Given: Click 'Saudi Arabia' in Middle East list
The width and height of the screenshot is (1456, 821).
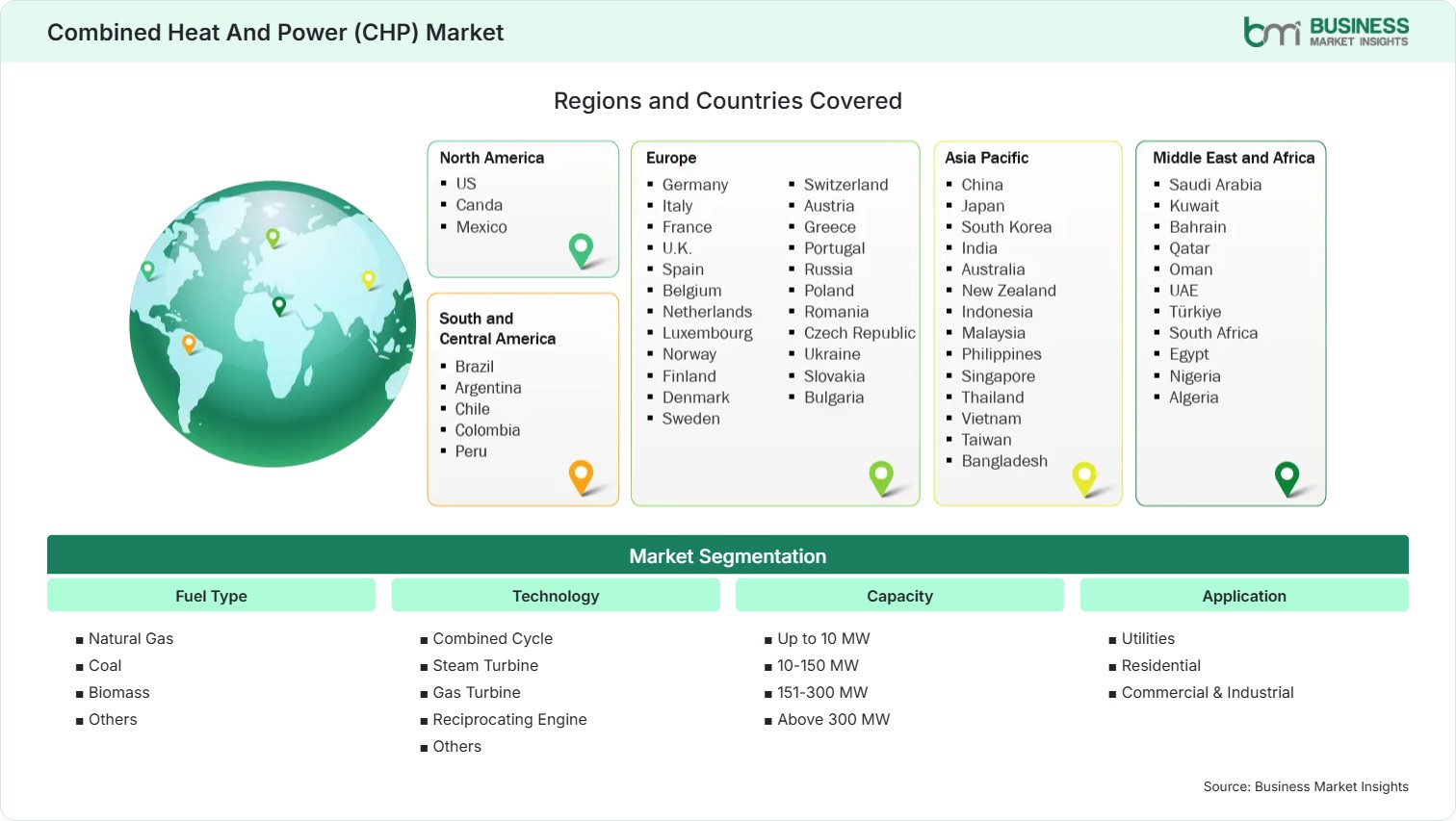Looking at the screenshot, I should [x=1215, y=185].
